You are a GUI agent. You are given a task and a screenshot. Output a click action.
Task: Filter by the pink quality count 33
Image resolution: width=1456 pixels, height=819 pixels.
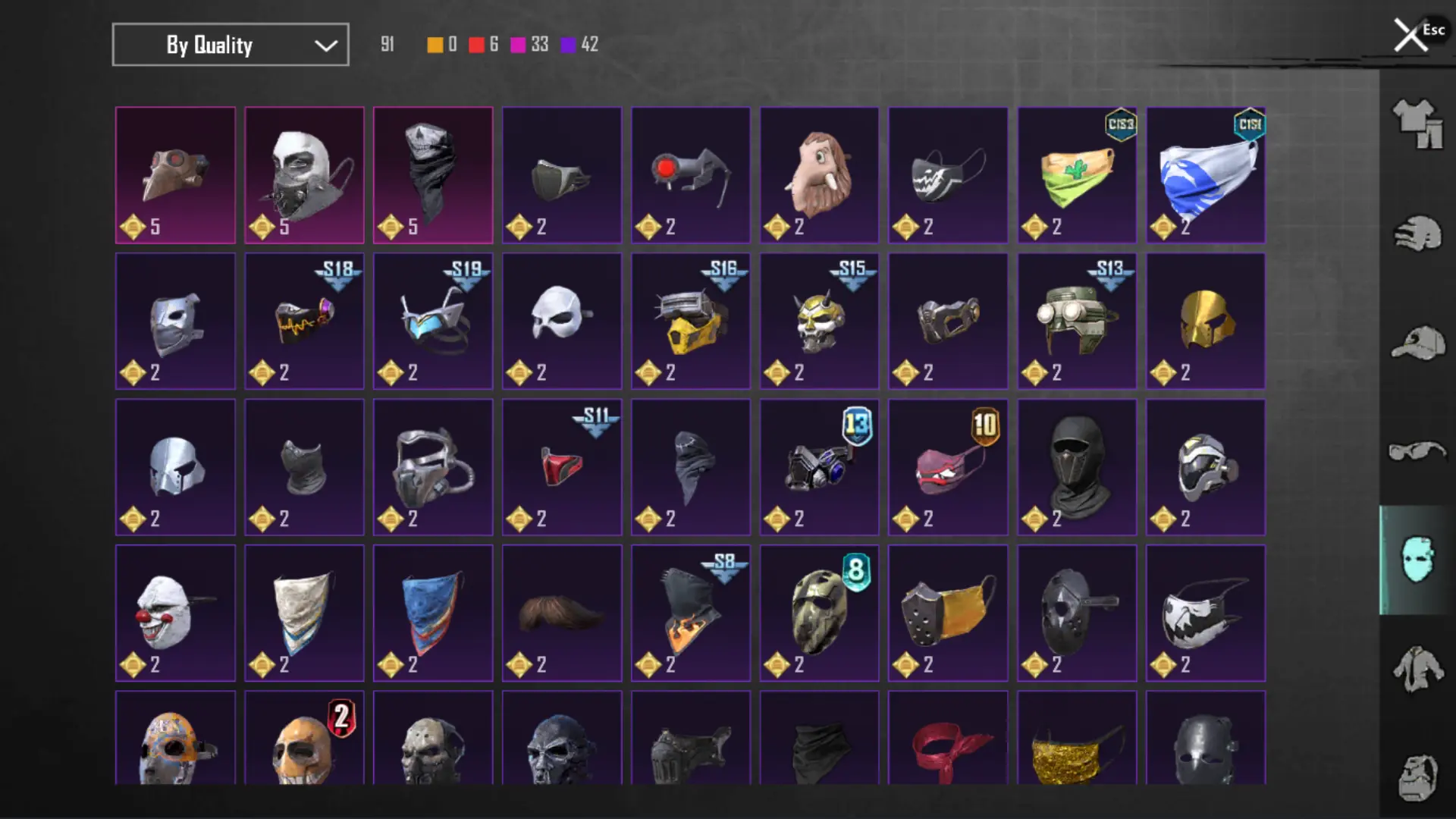click(529, 45)
